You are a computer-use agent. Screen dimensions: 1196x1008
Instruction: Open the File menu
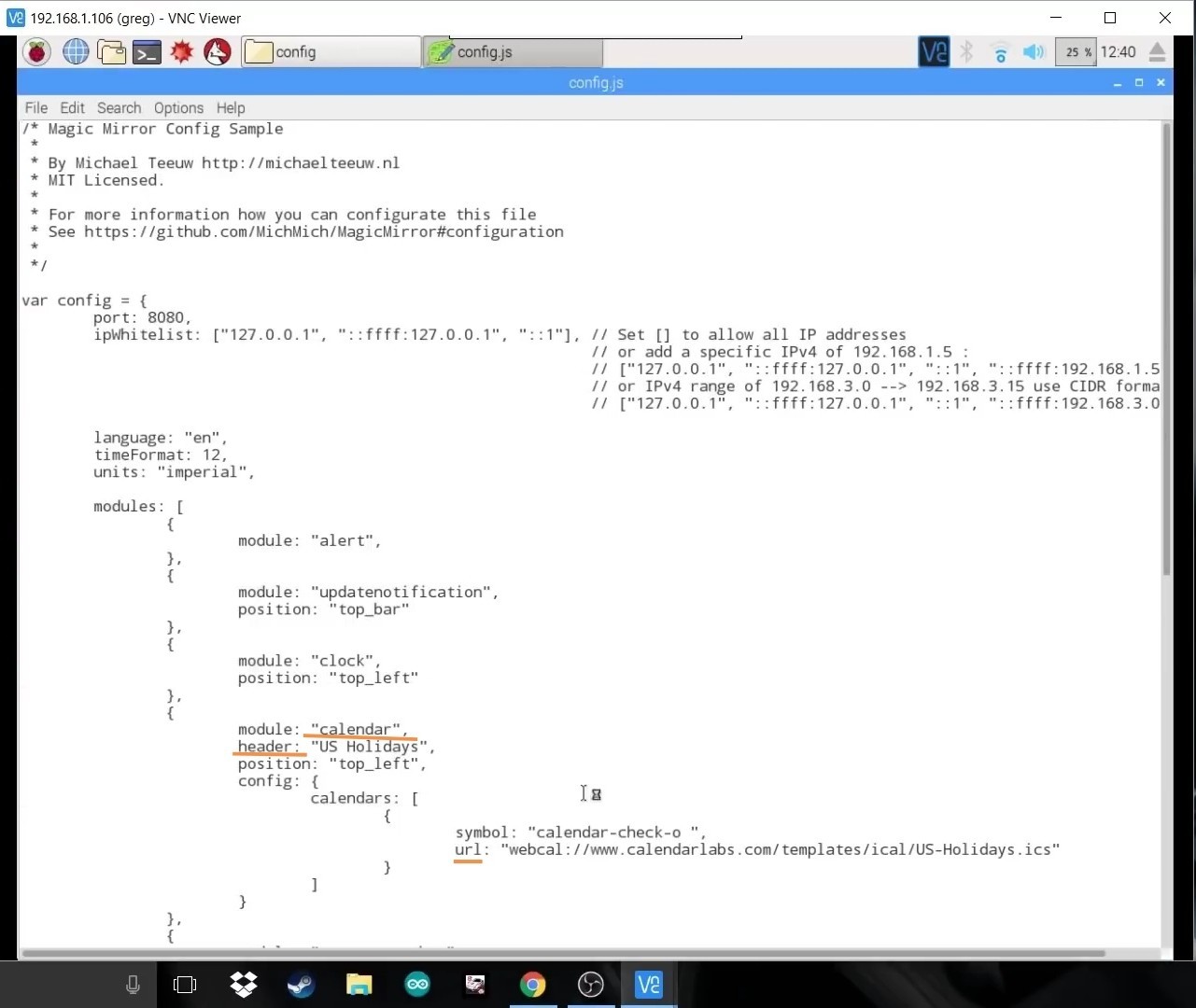[36, 108]
